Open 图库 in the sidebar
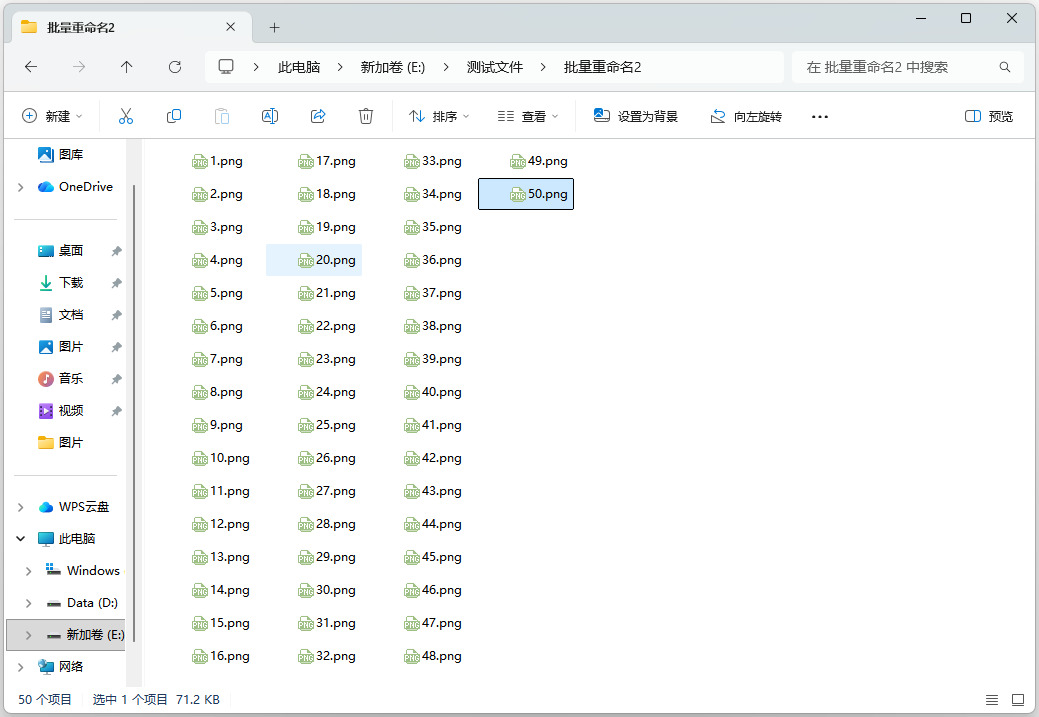The image size is (1039, 717). click(x=61, y=154)
